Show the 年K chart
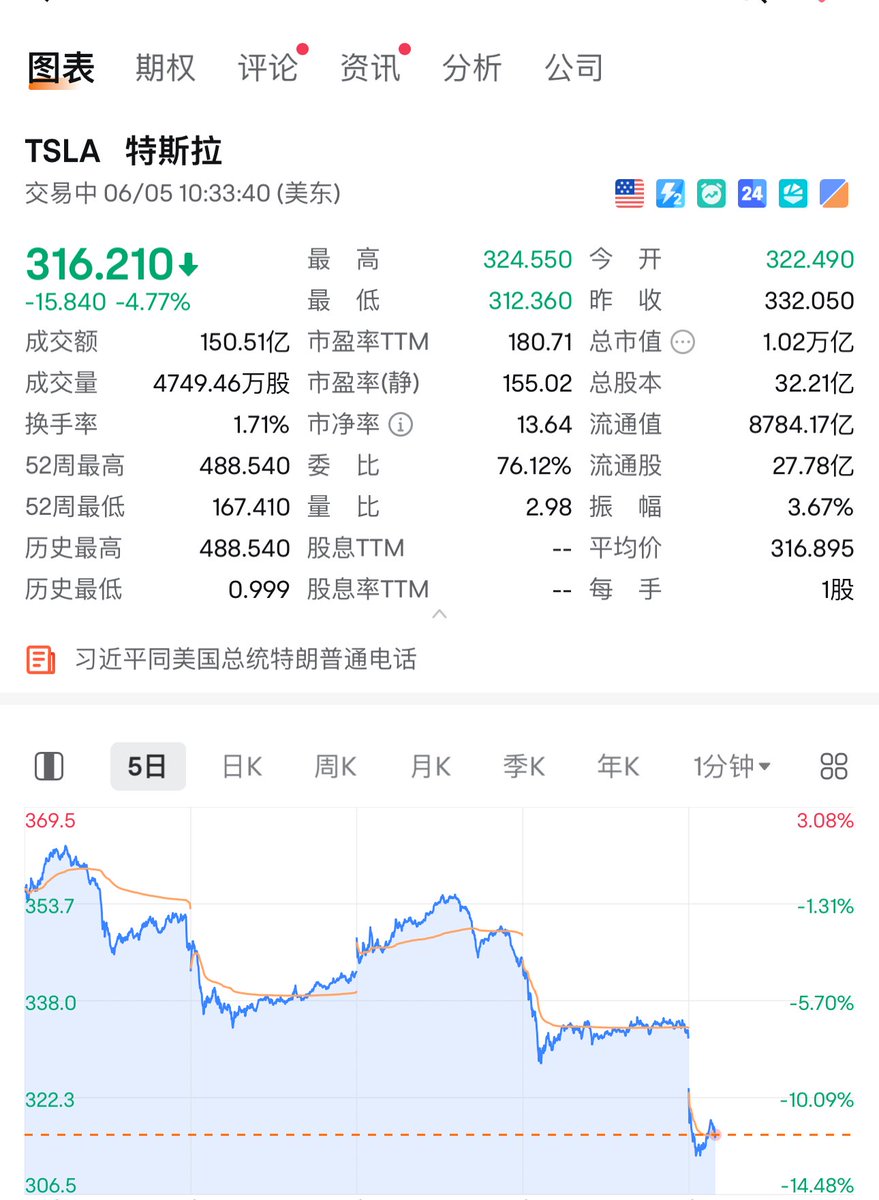The height and width of the screenshot is (1200, 879). (x=618, y=767)
